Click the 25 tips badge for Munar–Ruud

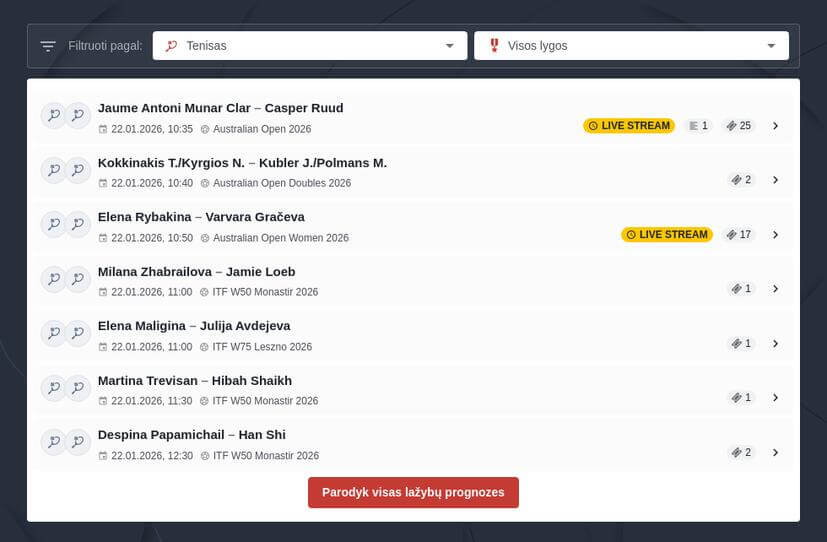739,126
